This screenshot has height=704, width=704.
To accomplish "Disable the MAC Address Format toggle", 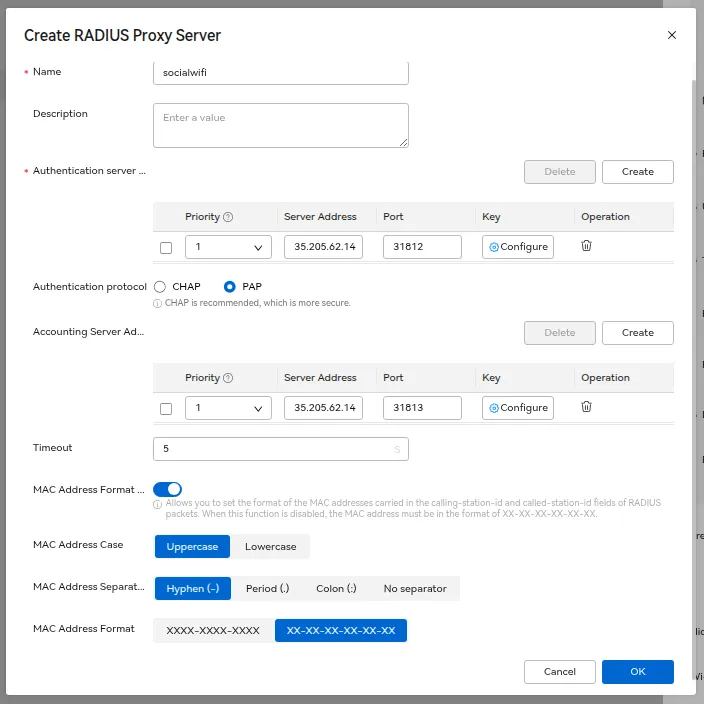I will (x=167, y=489).
